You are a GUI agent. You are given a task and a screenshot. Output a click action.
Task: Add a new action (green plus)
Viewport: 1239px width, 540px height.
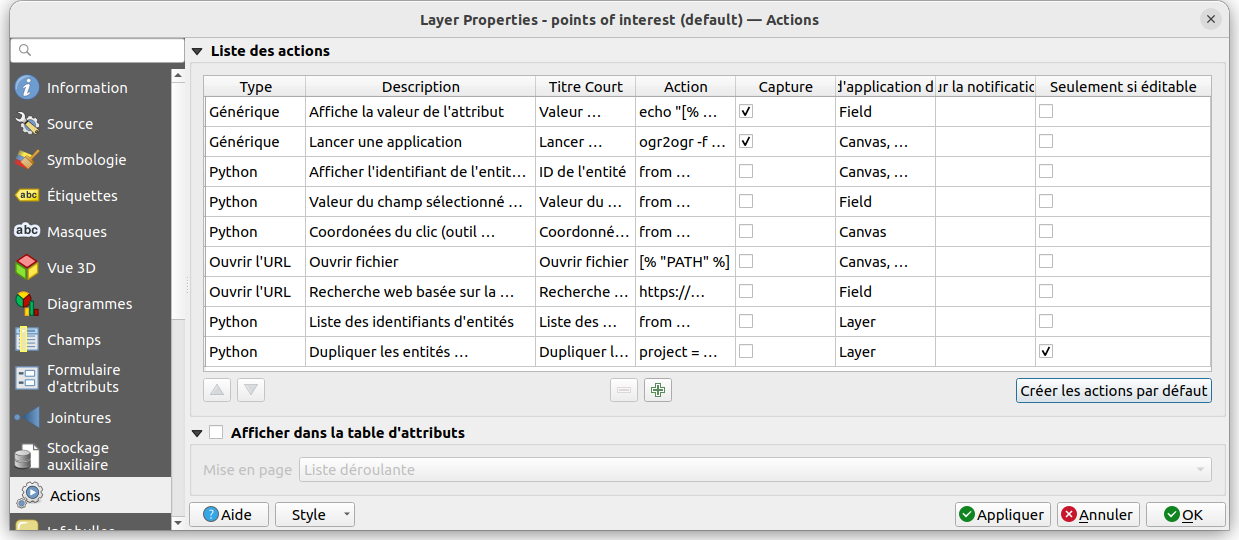(658, 390)
